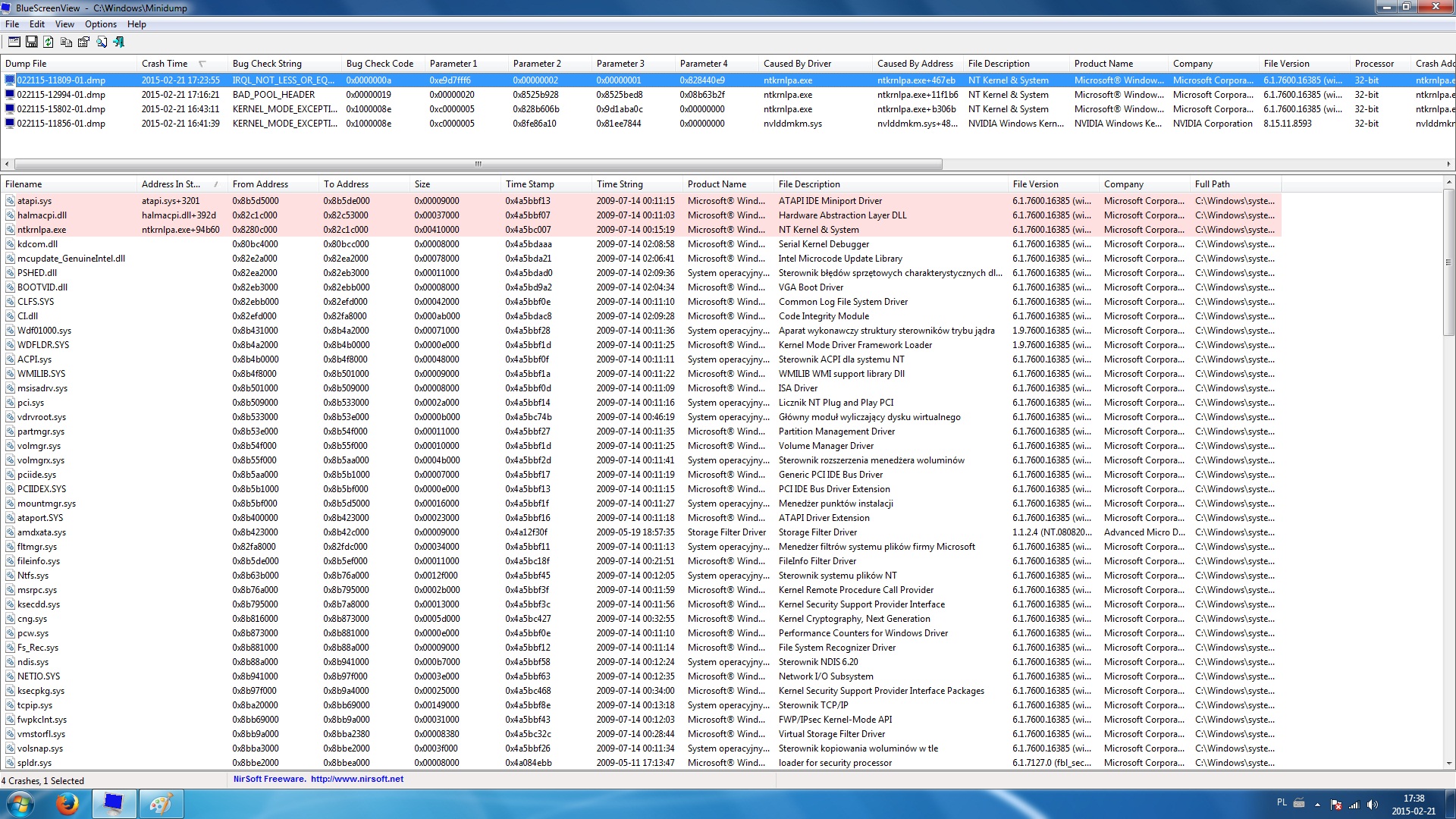
Task: Click the Exit door toolbar icon
Action: coord(118,42)
